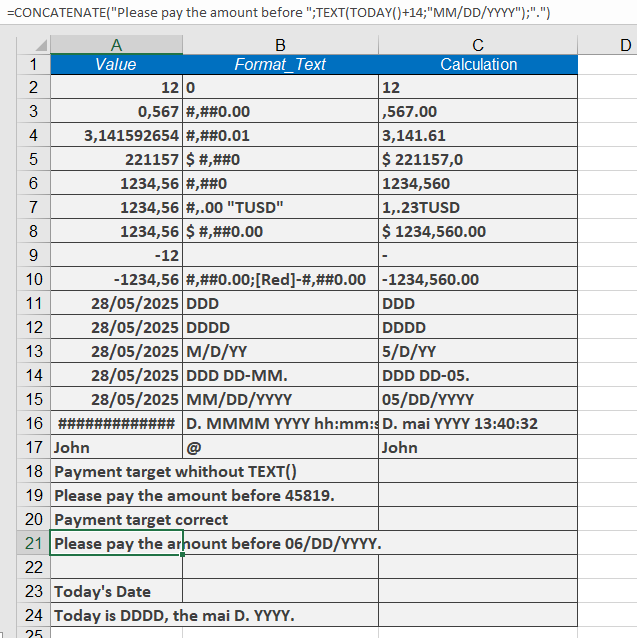Image resolution: width=637 pixels, height=638 pixels.
Task: Select 'Payment target whithout TEXT()' cell
Action: [x=214, y=471]
